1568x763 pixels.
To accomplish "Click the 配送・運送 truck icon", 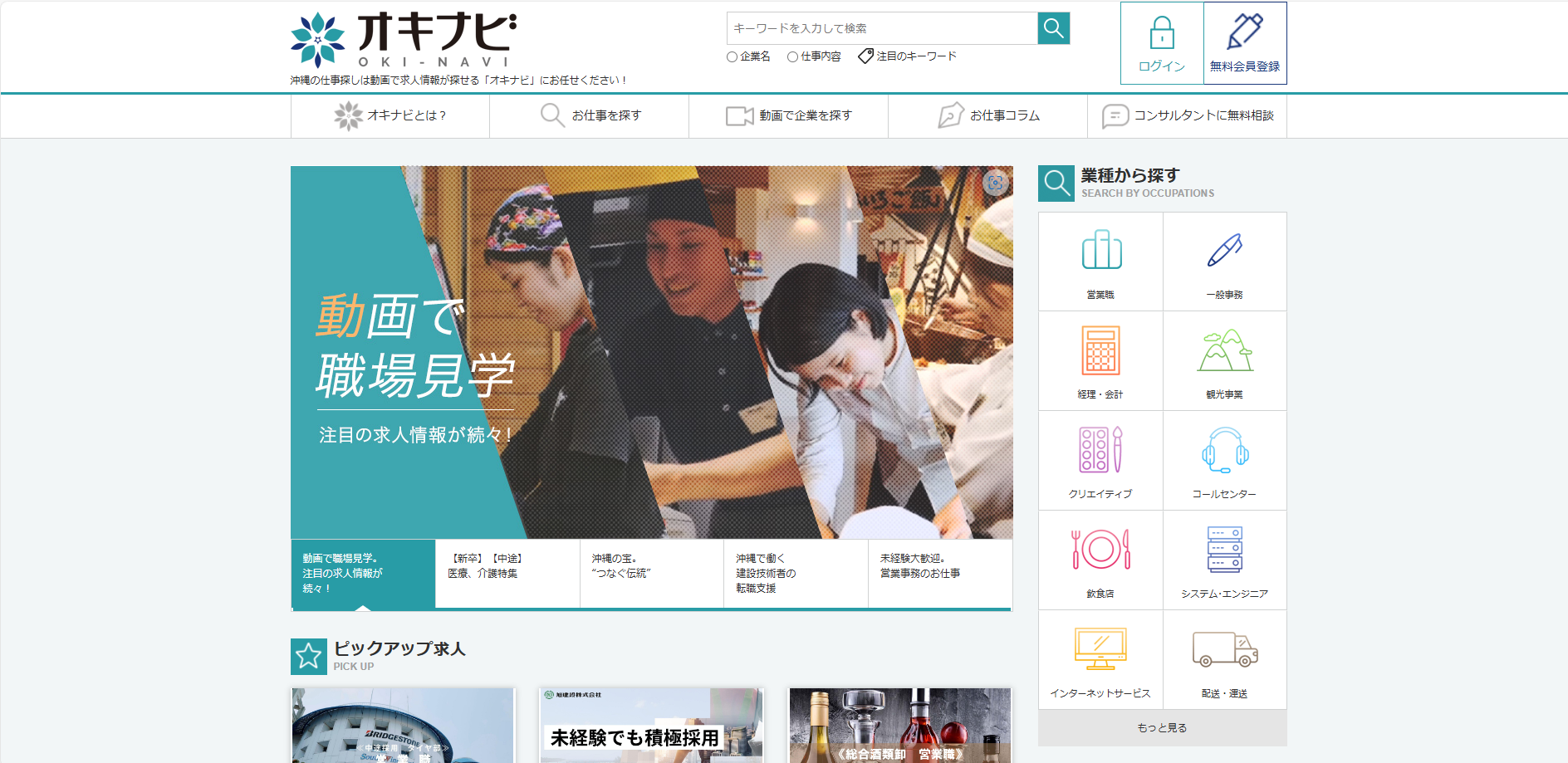I will (x=1224, y=649).
